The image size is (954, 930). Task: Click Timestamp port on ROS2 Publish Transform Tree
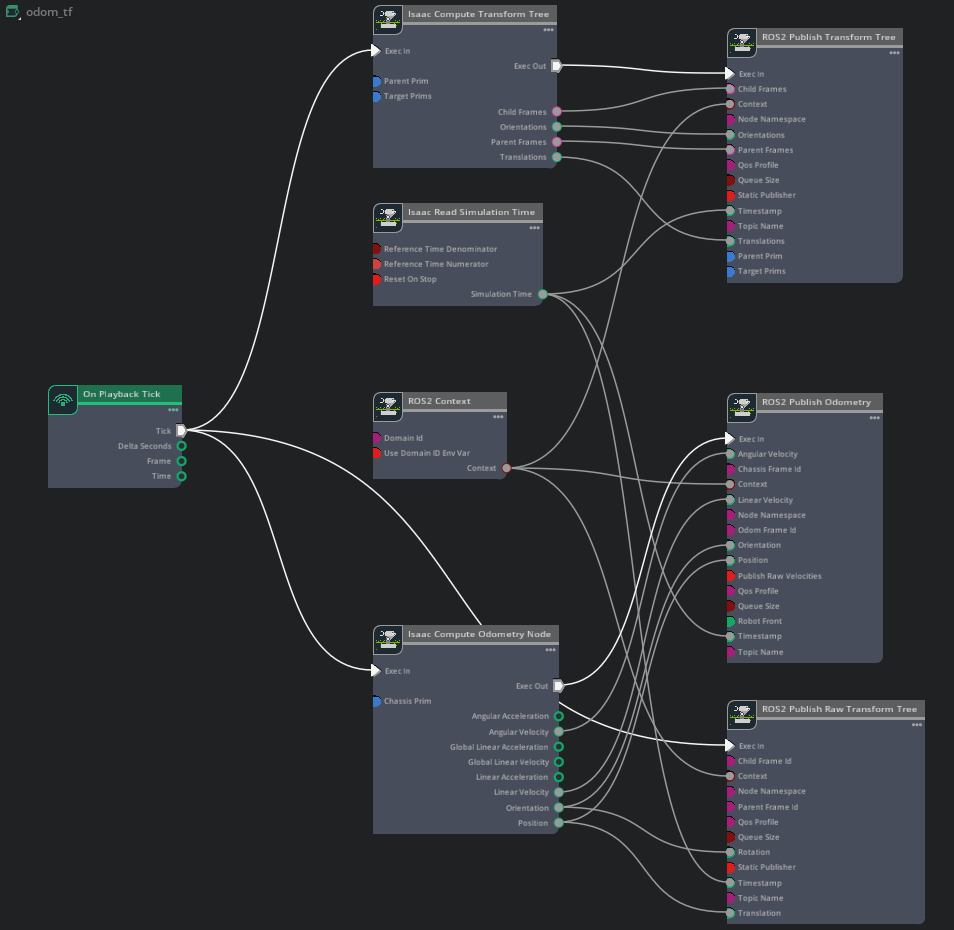(x=730, y=211)
